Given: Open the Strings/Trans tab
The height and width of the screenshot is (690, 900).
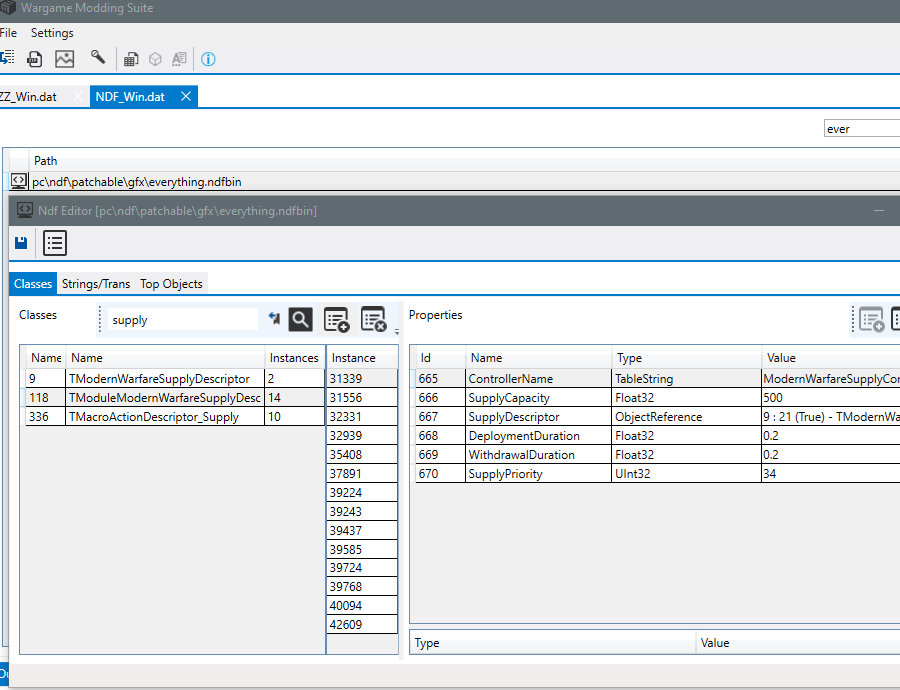Looking at the screenshot, I should (x=96, y=284).
